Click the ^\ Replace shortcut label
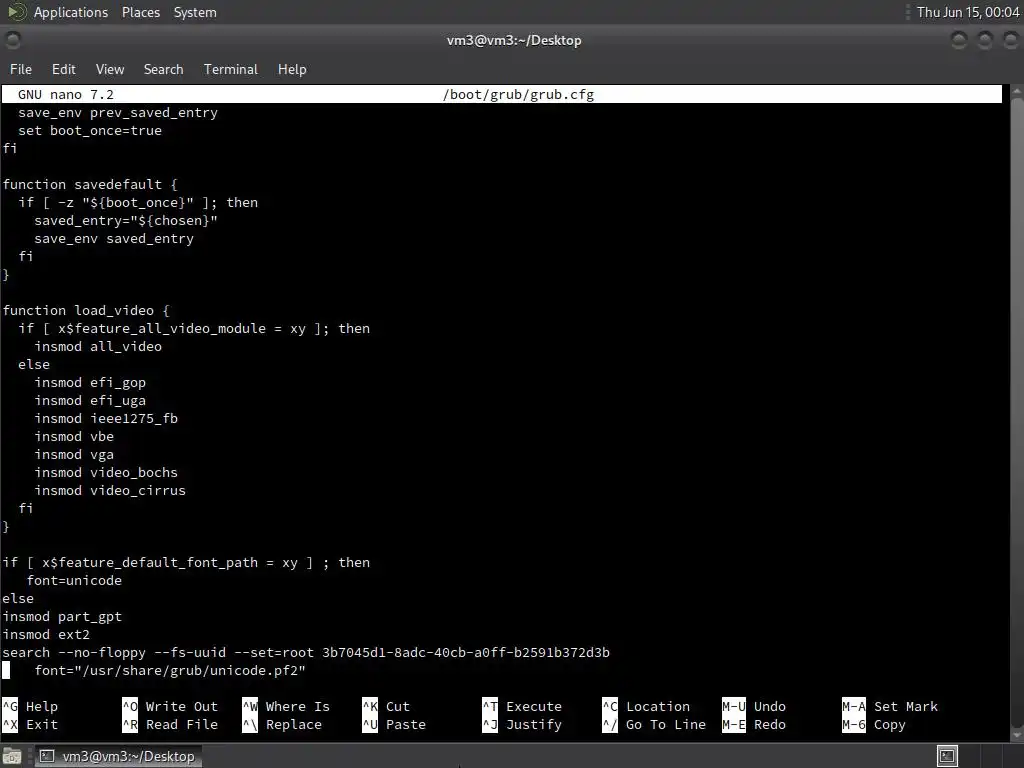 (282, 724)
